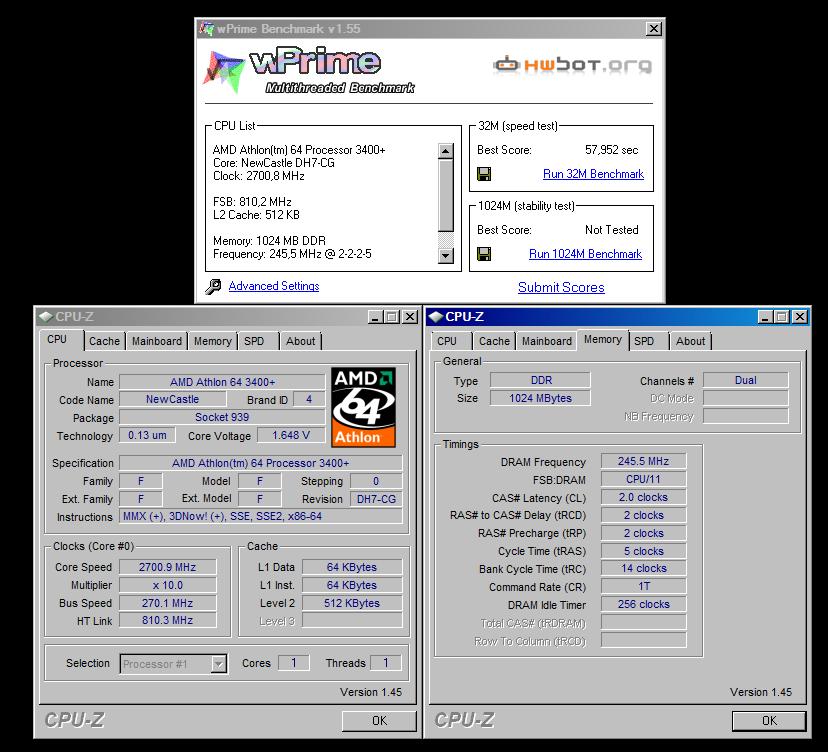Open the Processor #1 selection dropdown
Screen dimensions: 828x752
tap(218, 664)
